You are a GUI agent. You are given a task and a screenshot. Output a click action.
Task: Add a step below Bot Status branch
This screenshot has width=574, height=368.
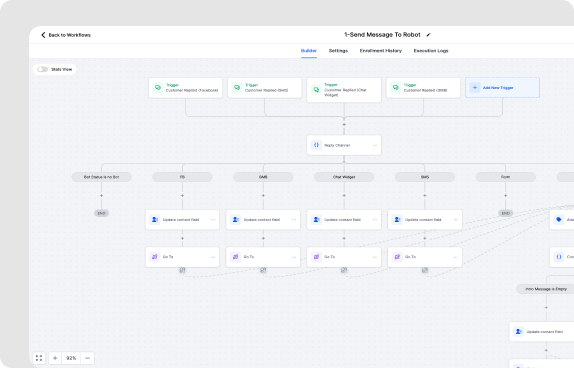(101, 196)
